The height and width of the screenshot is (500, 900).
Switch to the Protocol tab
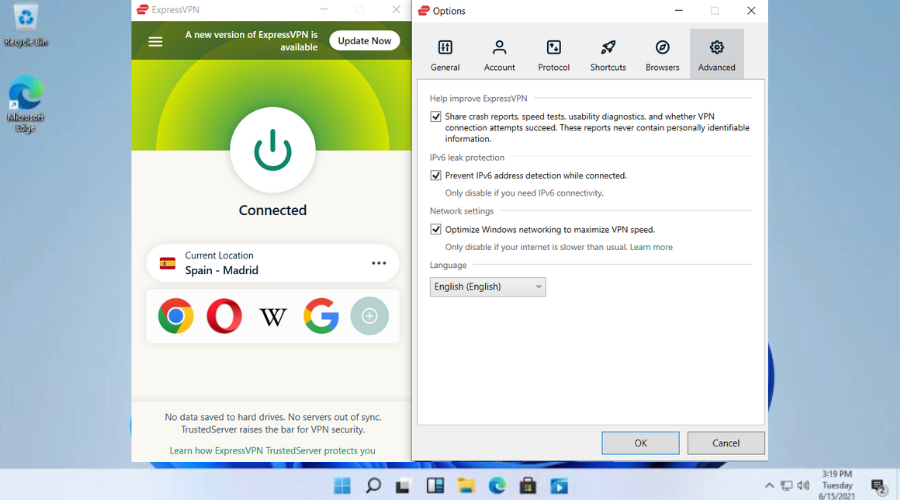click(x=553, y=56)
